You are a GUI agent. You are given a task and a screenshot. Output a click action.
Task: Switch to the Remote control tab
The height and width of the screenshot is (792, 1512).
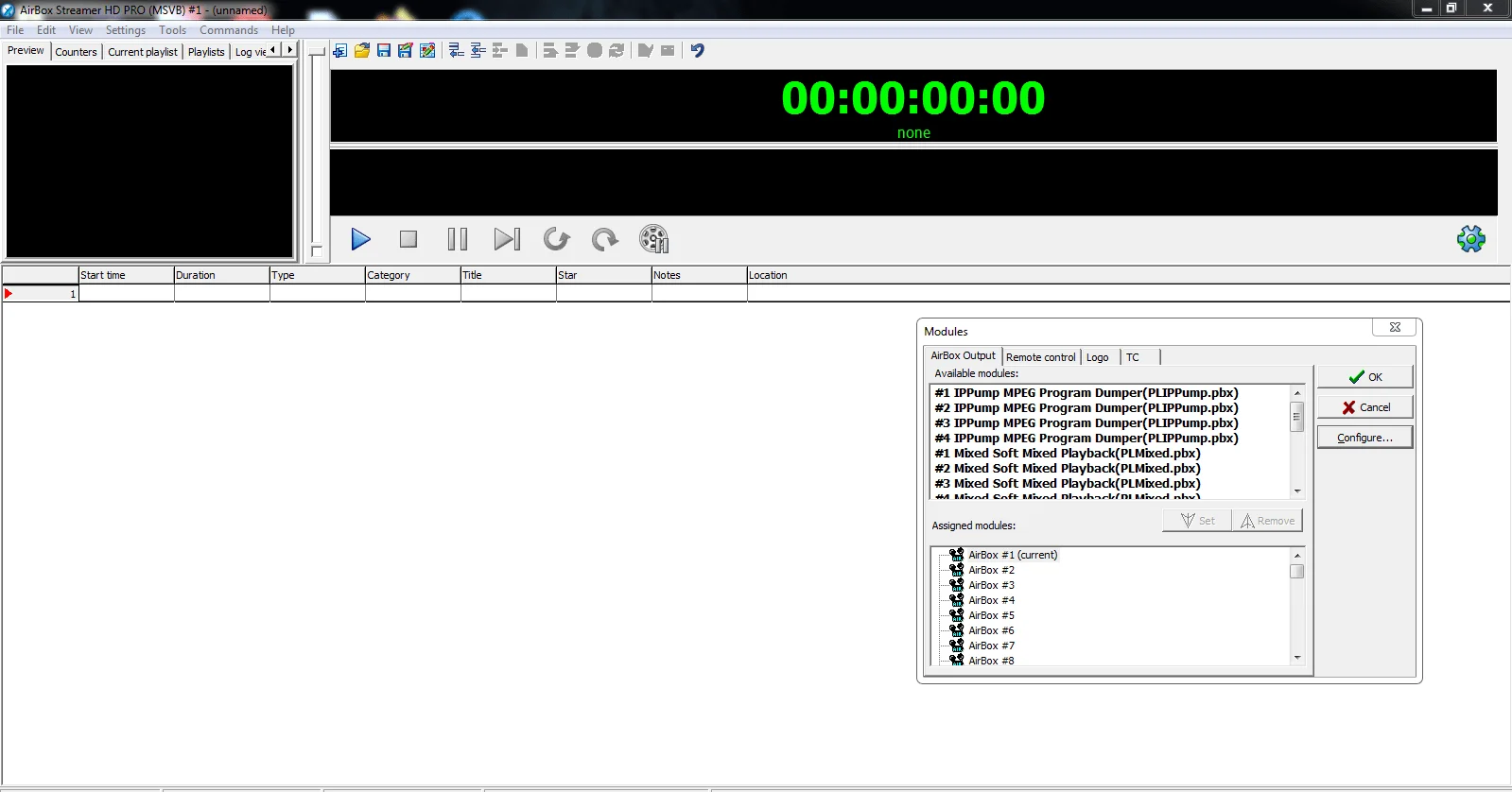pyautogui.click(x=1040, y=357)
